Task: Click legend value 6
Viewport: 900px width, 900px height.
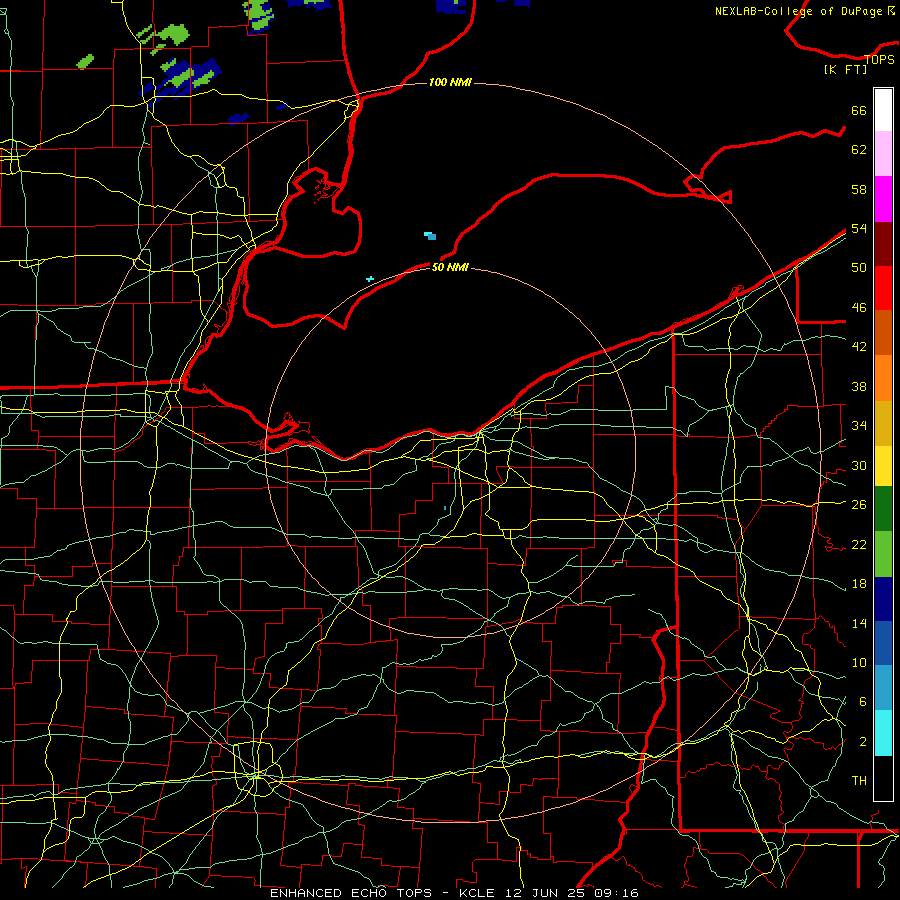Action: click(x=862, y=701)
